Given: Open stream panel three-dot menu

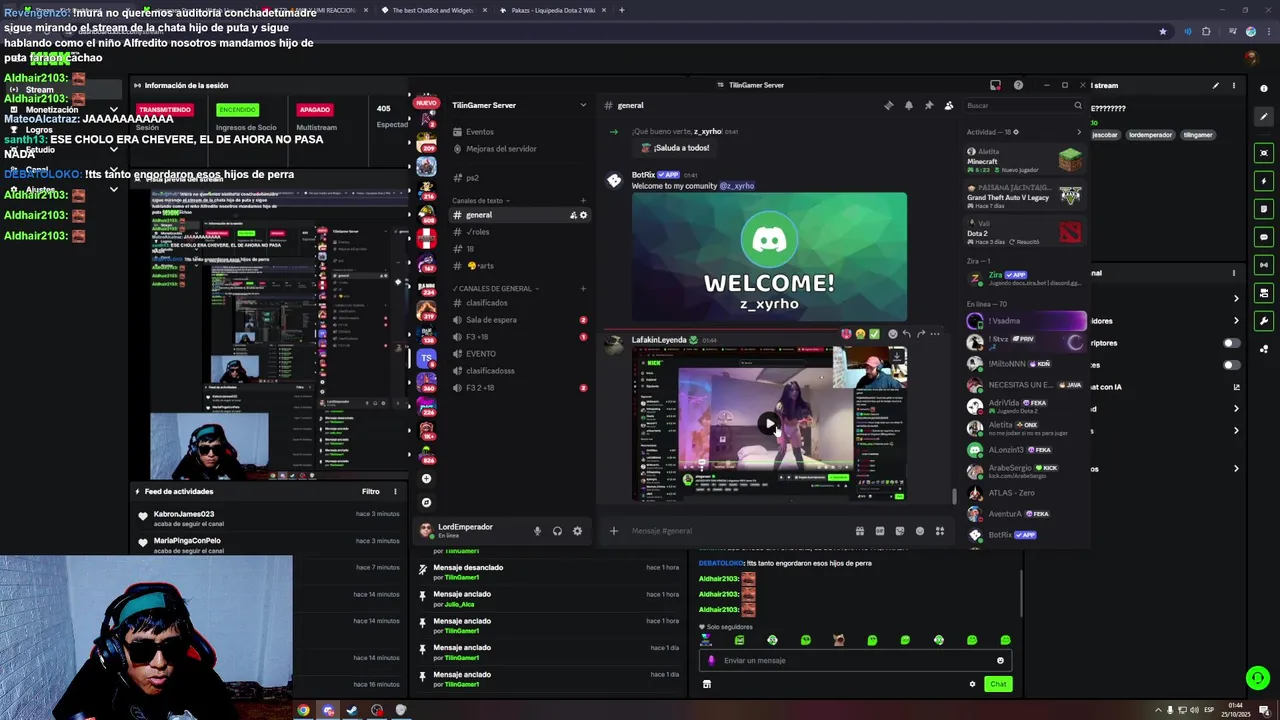Looking at the screenshot, I should pos(1233,86).
